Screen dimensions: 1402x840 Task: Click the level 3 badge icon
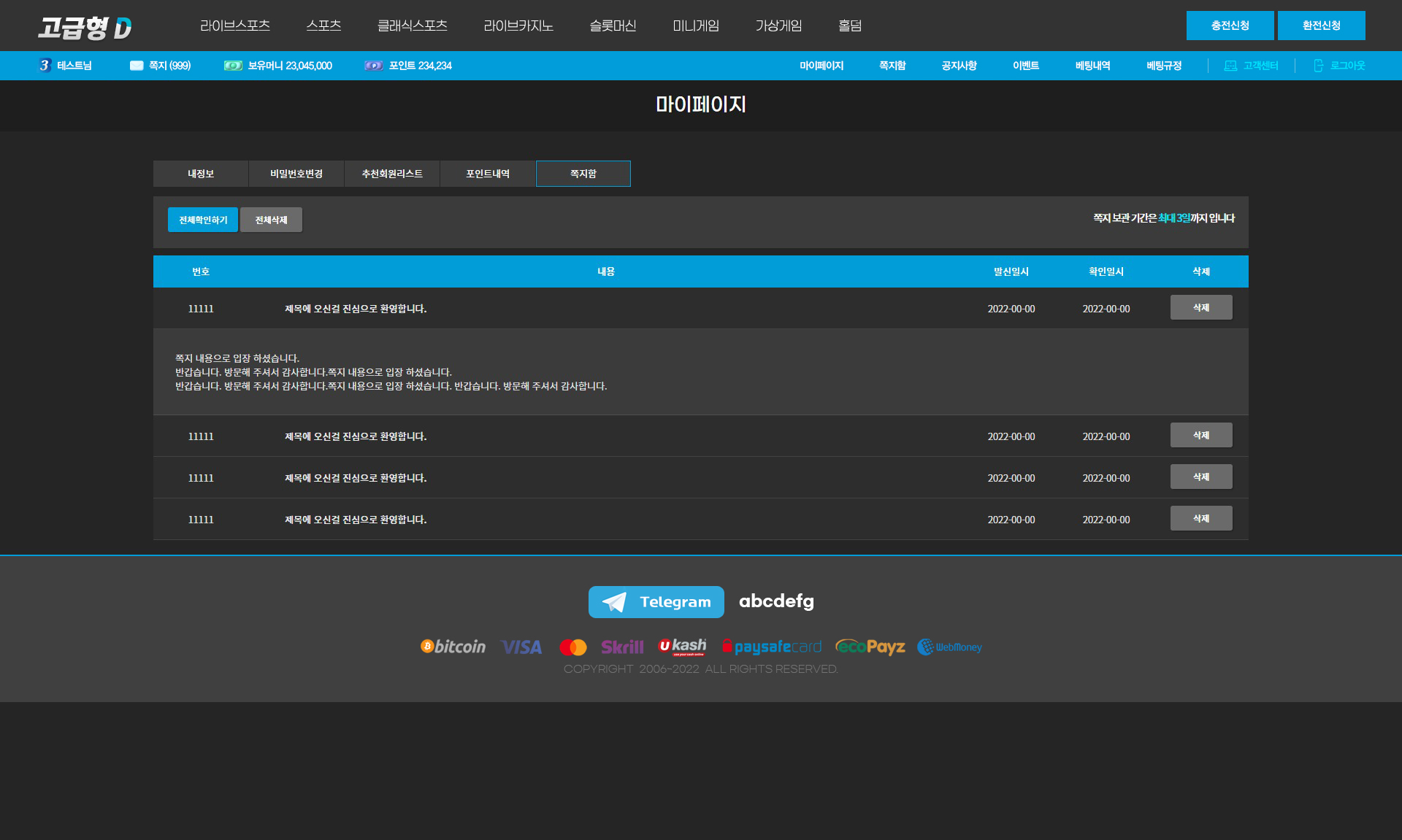[45, 66]
